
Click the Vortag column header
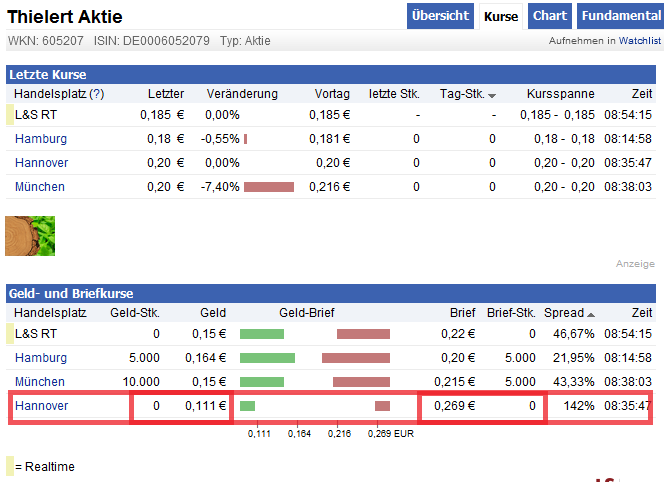click(x=332, y=94)
